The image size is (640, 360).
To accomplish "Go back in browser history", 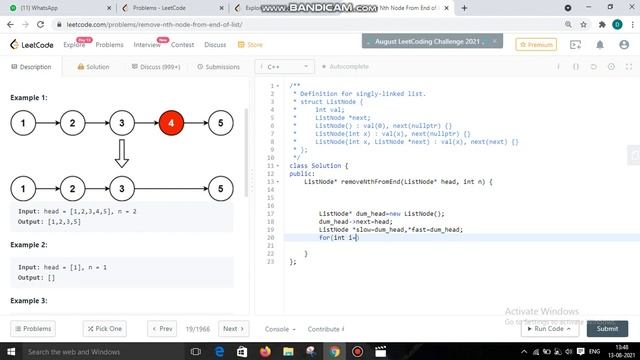I will [x=10, y=24].
